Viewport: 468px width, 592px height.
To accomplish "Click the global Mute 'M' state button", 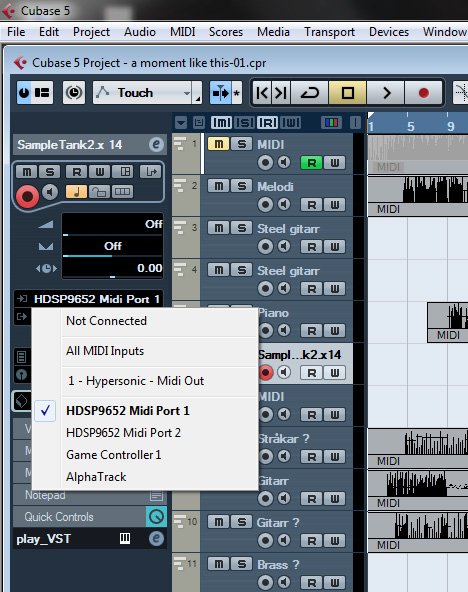I will tap(221, 122).
